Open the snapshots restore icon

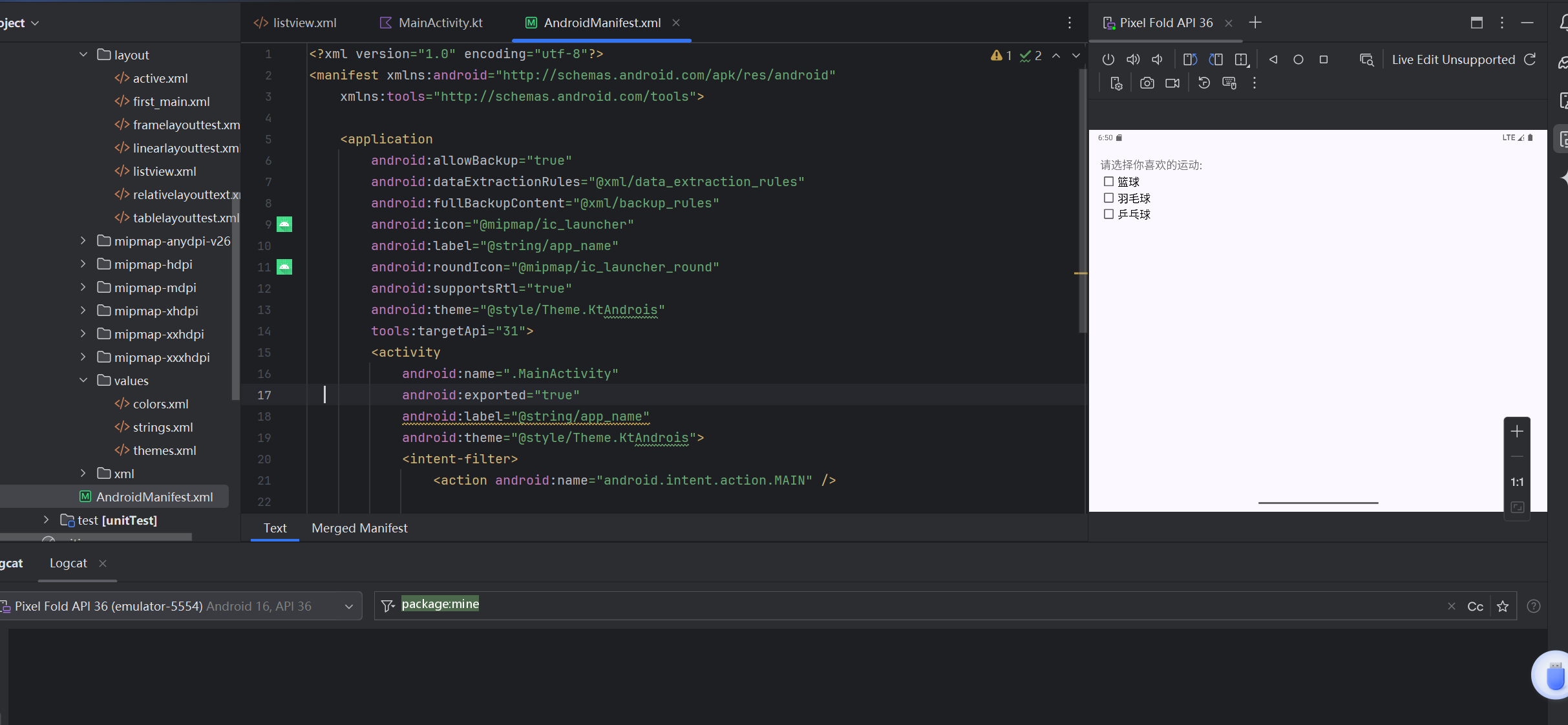click(1203, 83)
